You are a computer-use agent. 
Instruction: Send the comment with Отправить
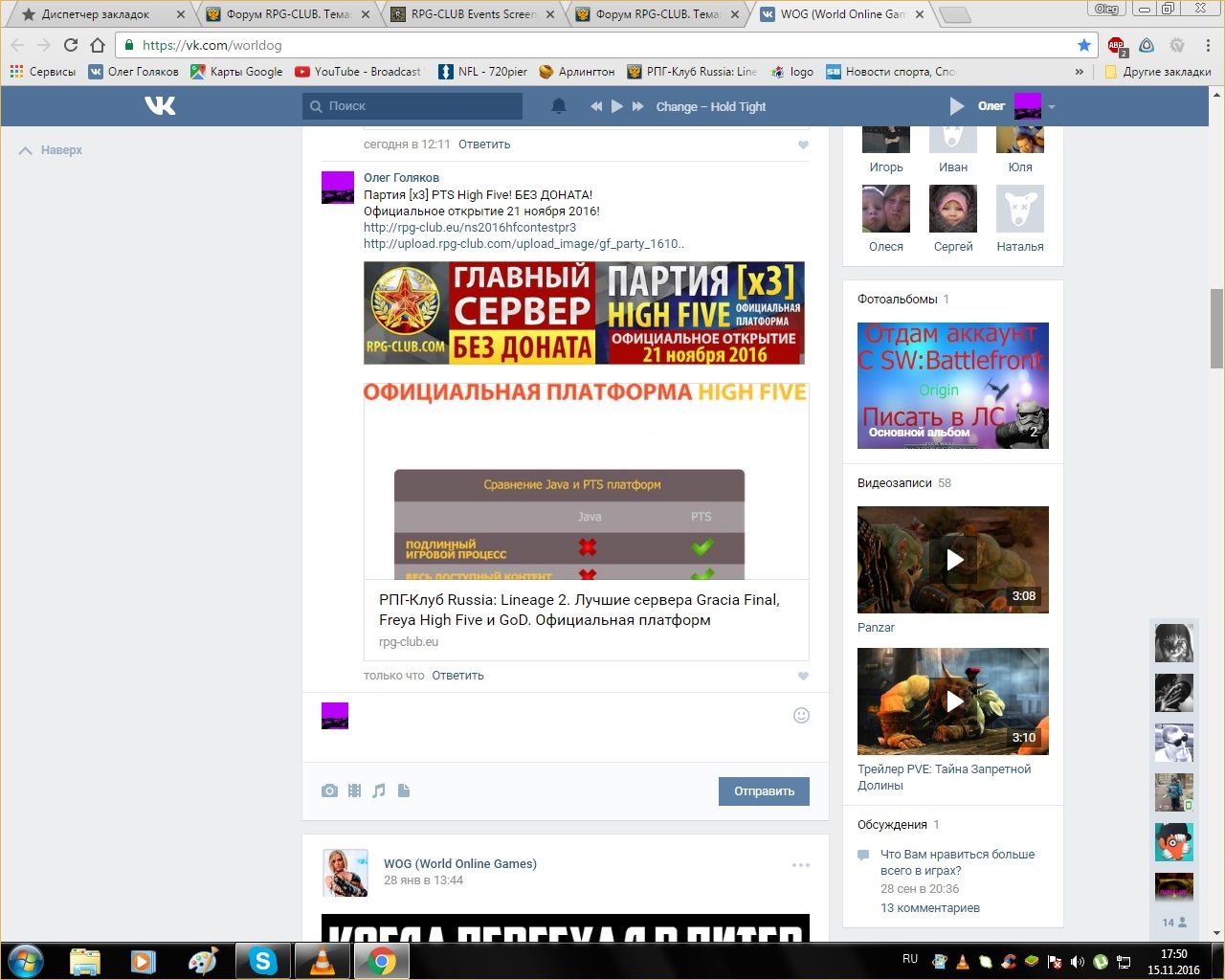pyautogui.click(x=764, y=791)
